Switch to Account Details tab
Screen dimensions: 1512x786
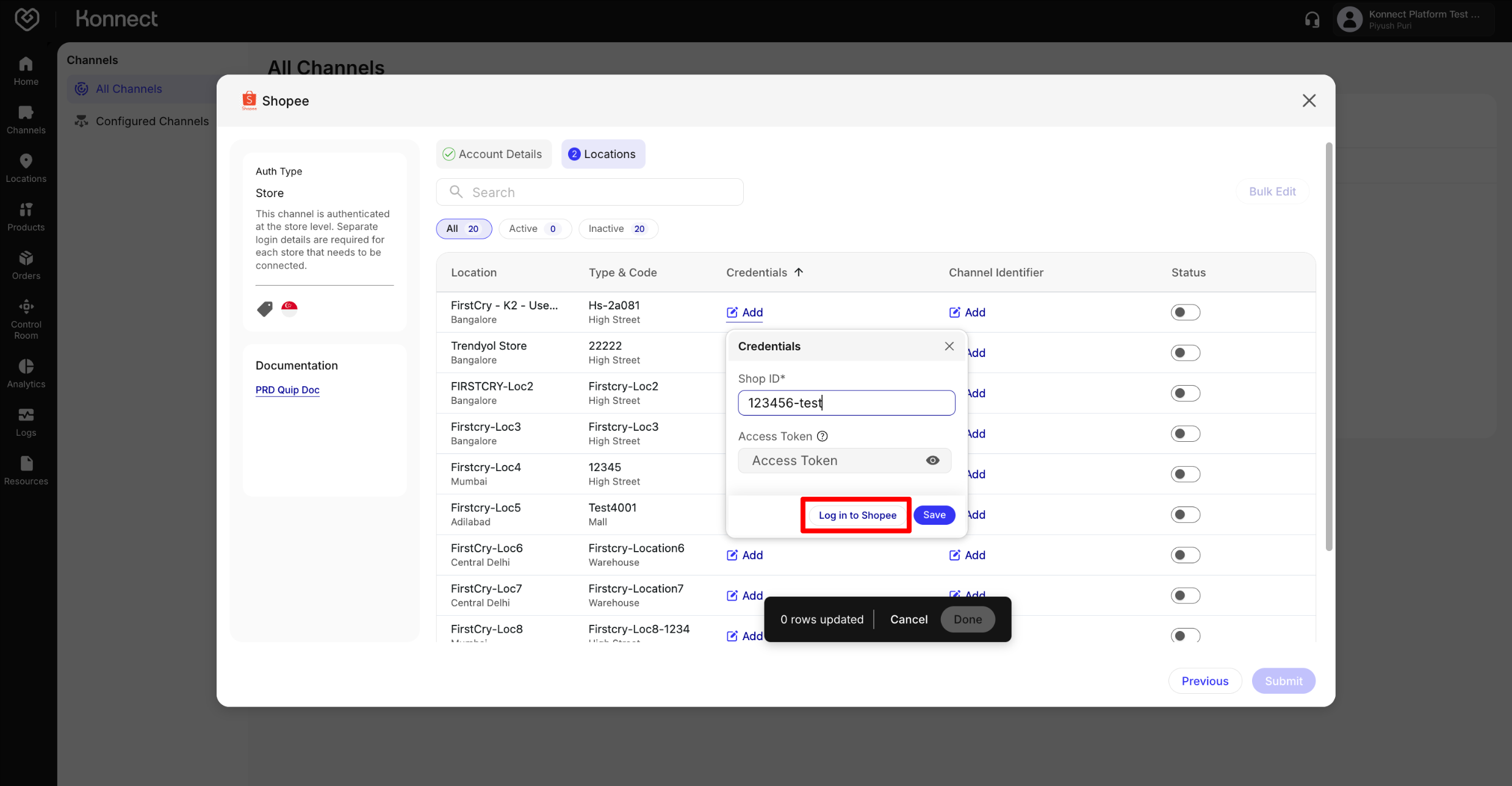coord(493,154)
